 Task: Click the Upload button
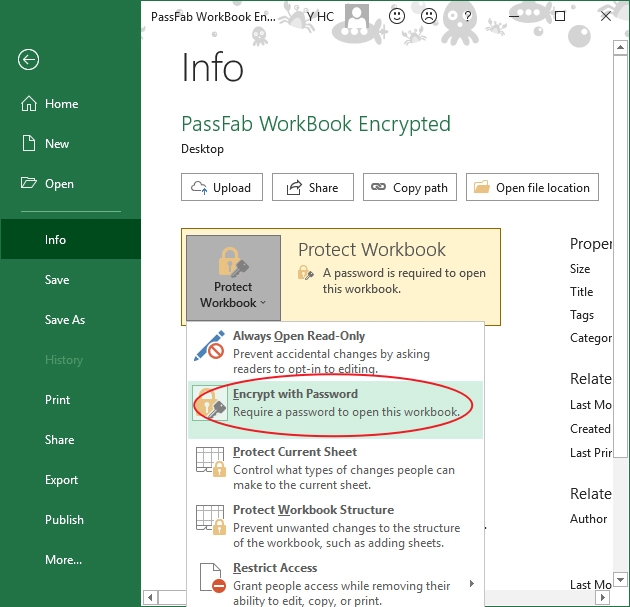tap(222, 187)
